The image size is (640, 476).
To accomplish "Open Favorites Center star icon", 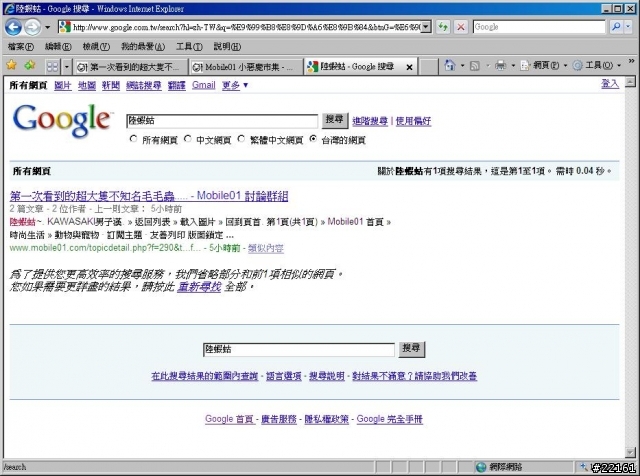I will (x=11, y=65).
